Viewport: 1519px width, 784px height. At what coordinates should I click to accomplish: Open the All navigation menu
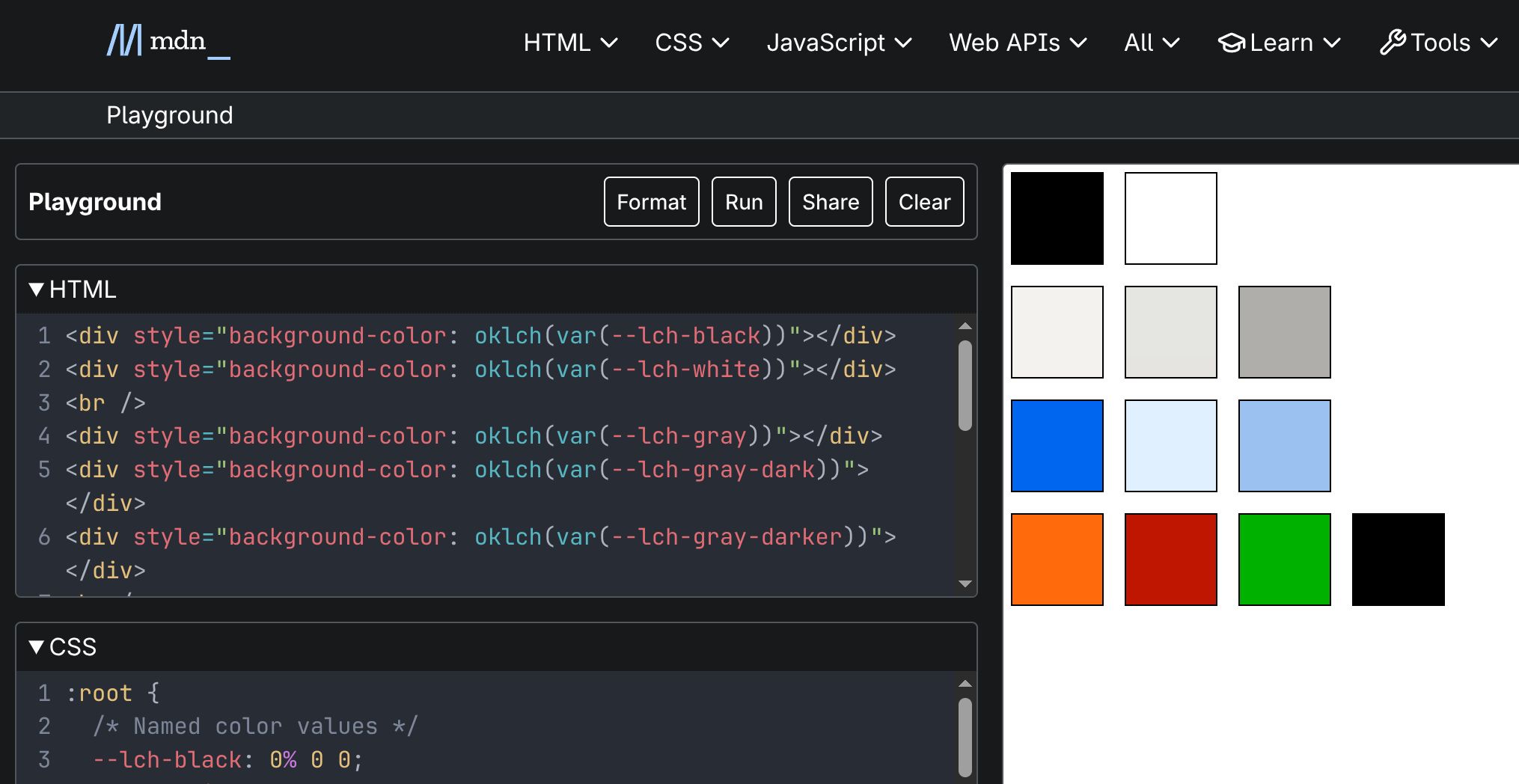tap(1152, 43)
